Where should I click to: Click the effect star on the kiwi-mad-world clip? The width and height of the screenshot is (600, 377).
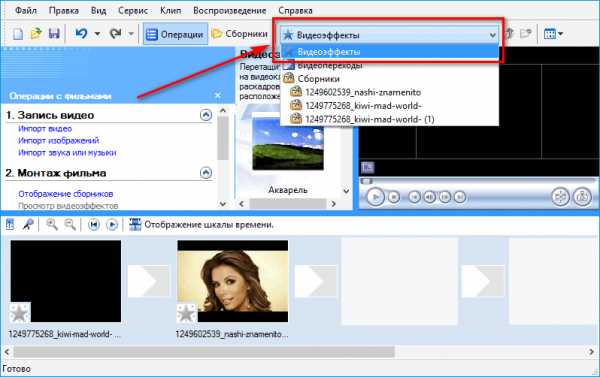click(20, 313)
